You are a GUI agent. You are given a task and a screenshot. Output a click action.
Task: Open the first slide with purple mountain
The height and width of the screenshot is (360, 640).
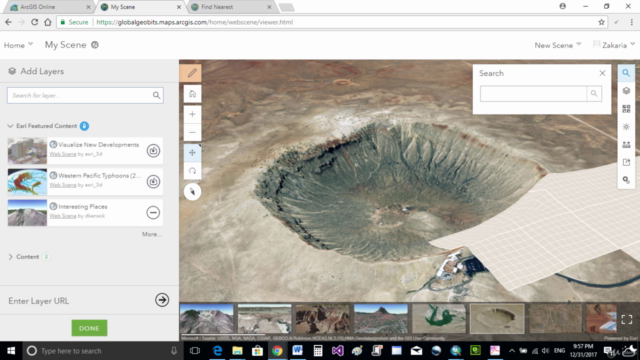tap(207, 319)
